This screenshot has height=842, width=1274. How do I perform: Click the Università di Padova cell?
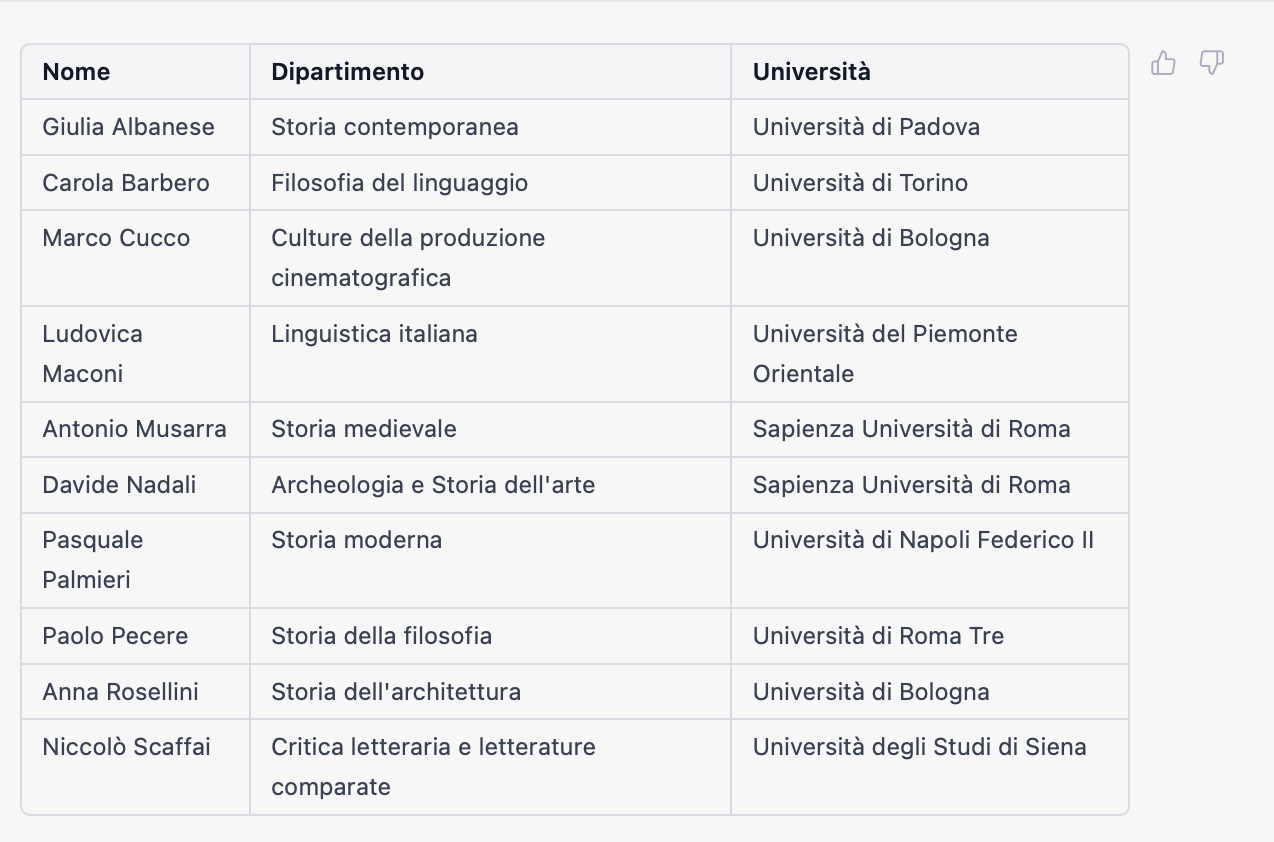(x=865, y=127)
